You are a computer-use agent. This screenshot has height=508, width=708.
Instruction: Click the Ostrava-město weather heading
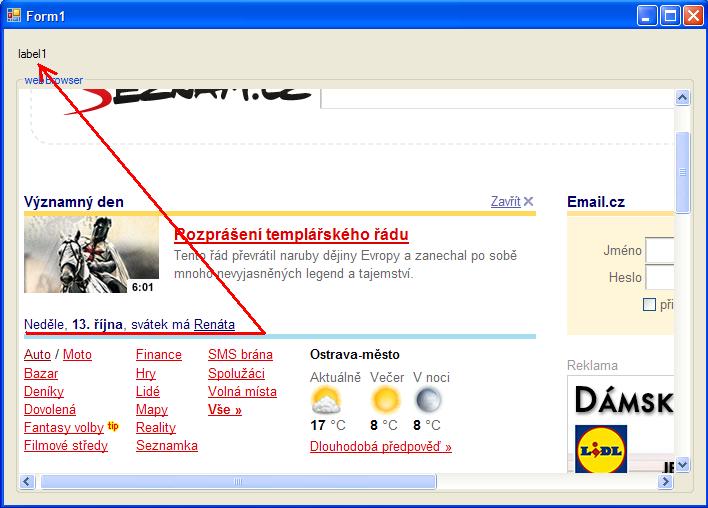click(354, 354)
